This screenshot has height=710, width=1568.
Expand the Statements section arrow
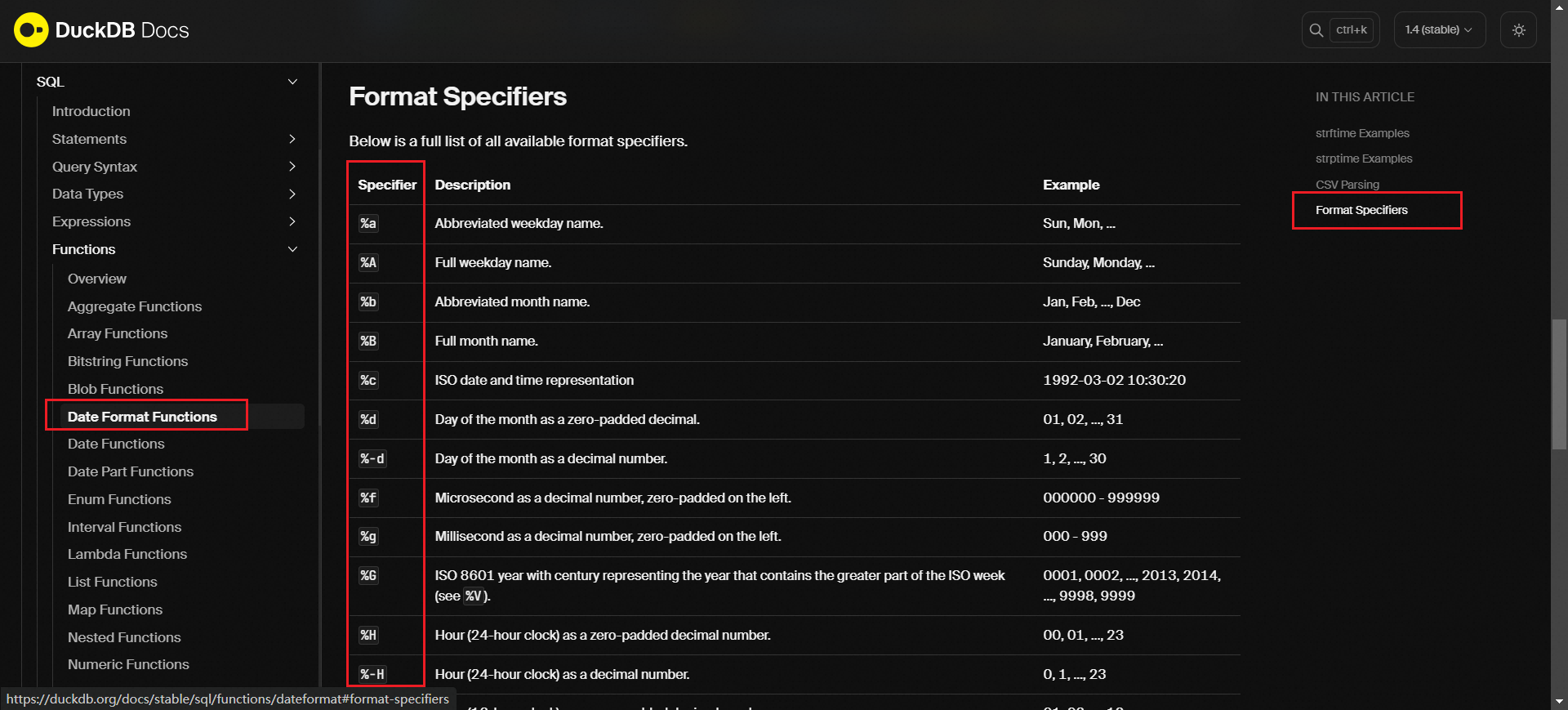(292, 139)
